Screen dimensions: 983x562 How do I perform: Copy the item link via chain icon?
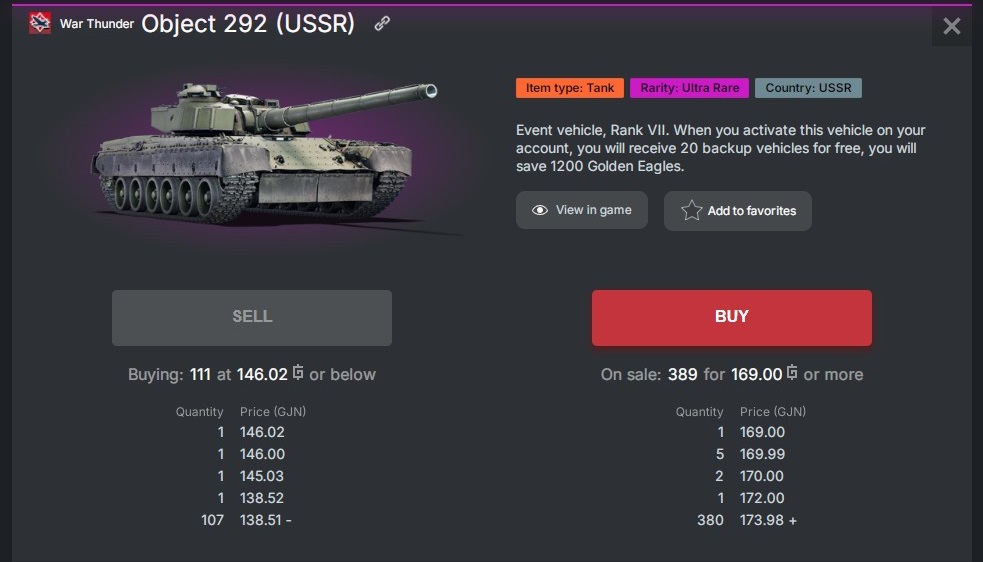pos(382,24)
